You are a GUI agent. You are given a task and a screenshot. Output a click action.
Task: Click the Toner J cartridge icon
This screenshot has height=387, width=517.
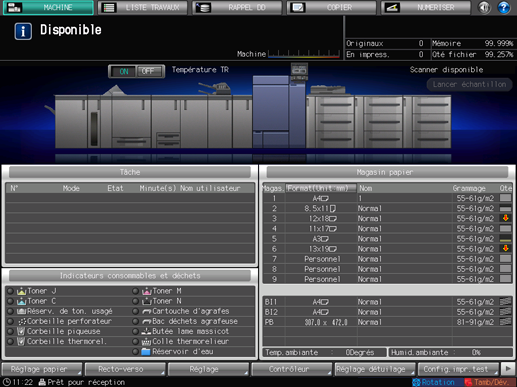(22, 291)
